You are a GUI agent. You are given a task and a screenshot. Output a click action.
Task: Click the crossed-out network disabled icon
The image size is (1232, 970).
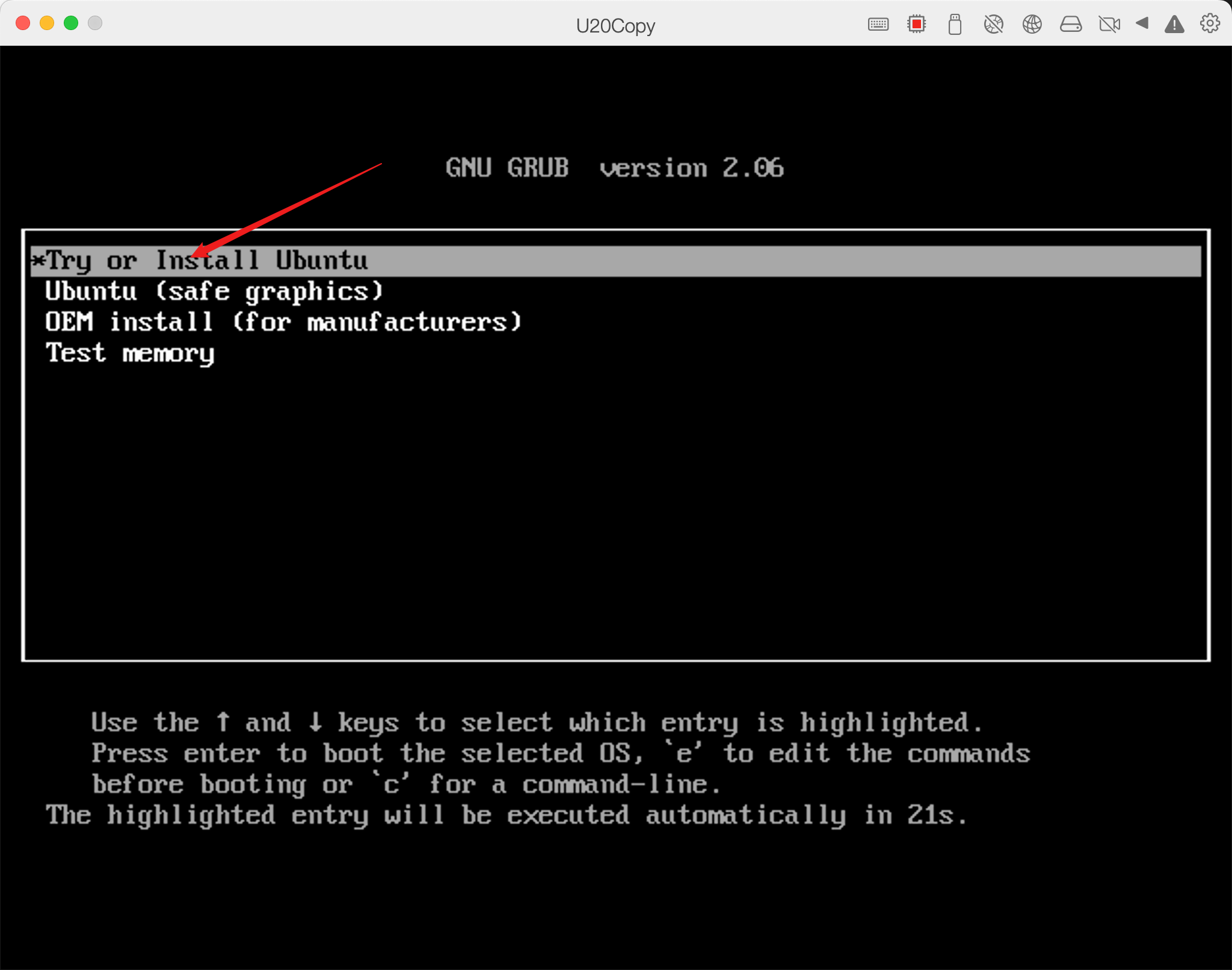[x=993, y=24]
